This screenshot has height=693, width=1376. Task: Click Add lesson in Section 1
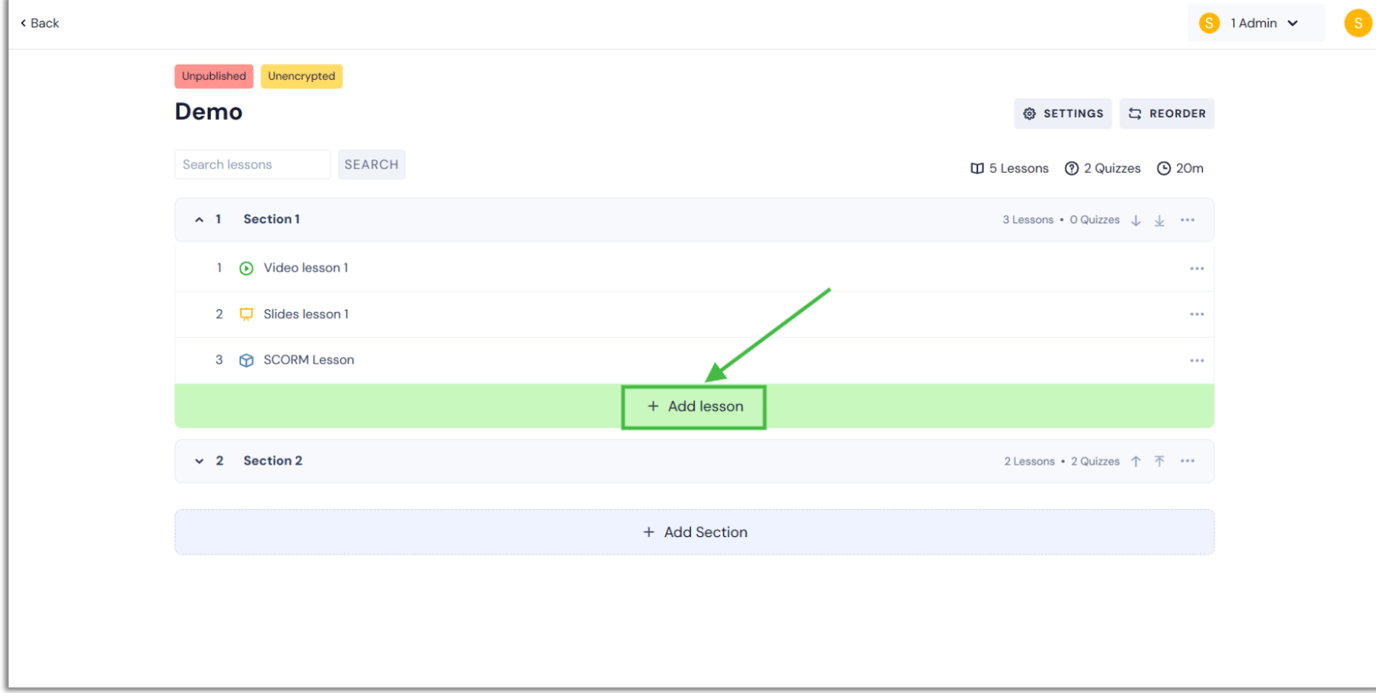(694, 406)
